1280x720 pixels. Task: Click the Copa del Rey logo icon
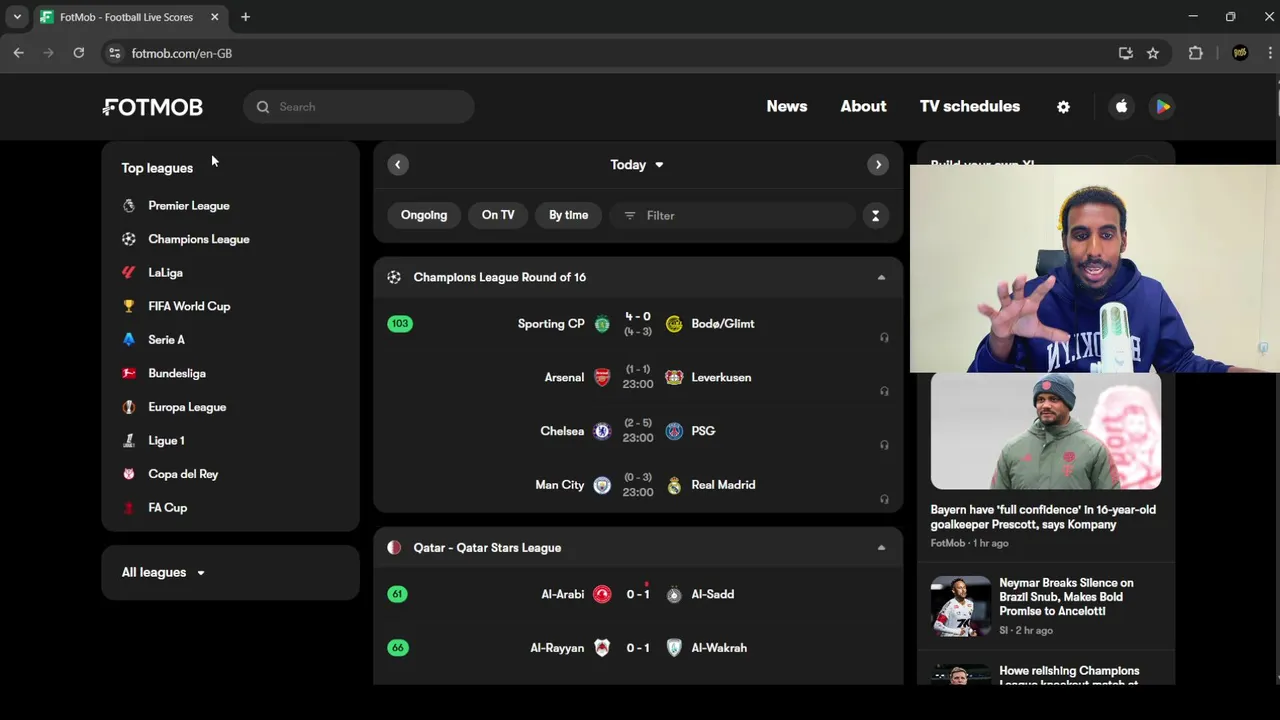pyautogui.click(x=129, y=474)
